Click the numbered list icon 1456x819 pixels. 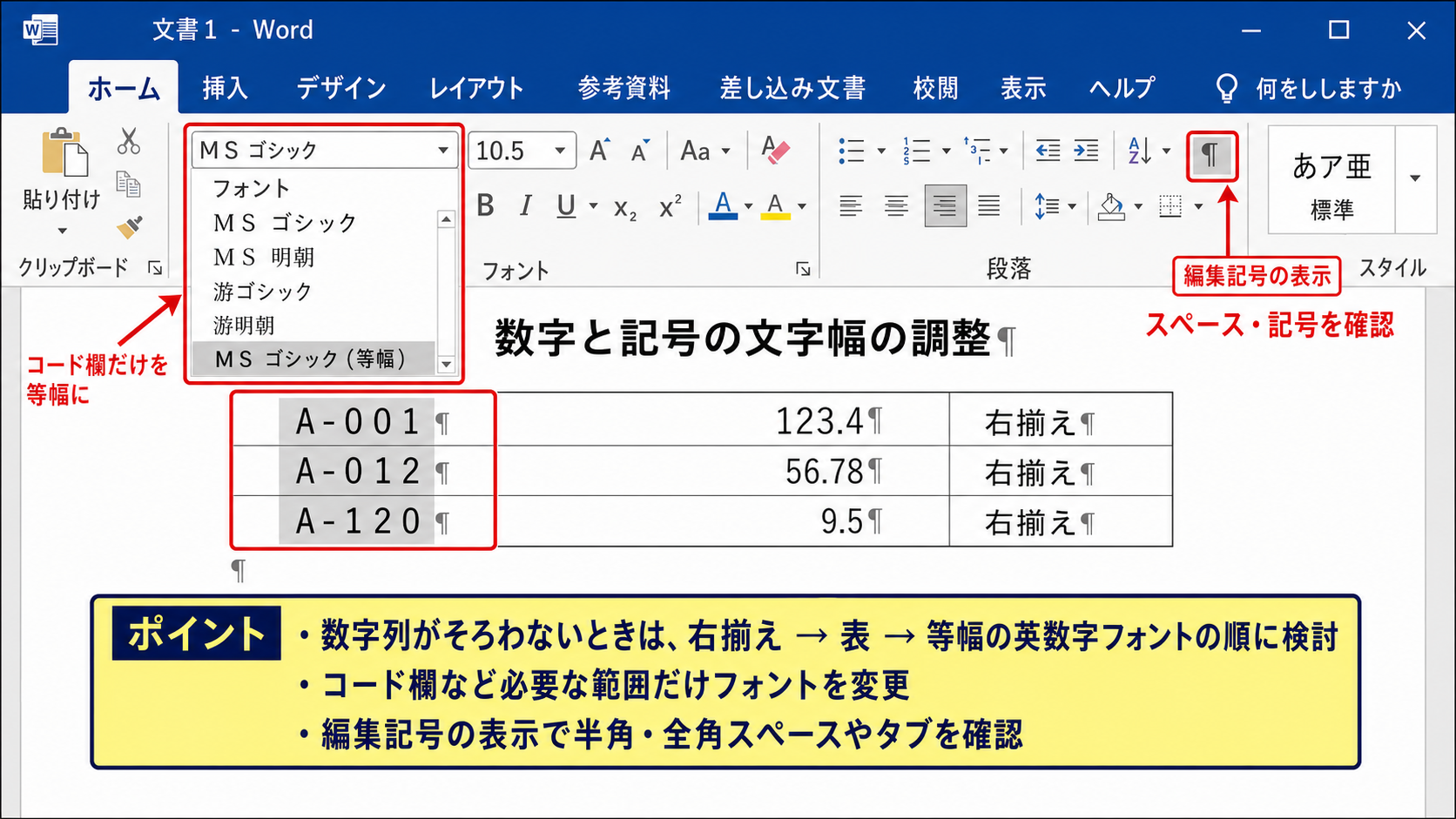tap(916, 151)
